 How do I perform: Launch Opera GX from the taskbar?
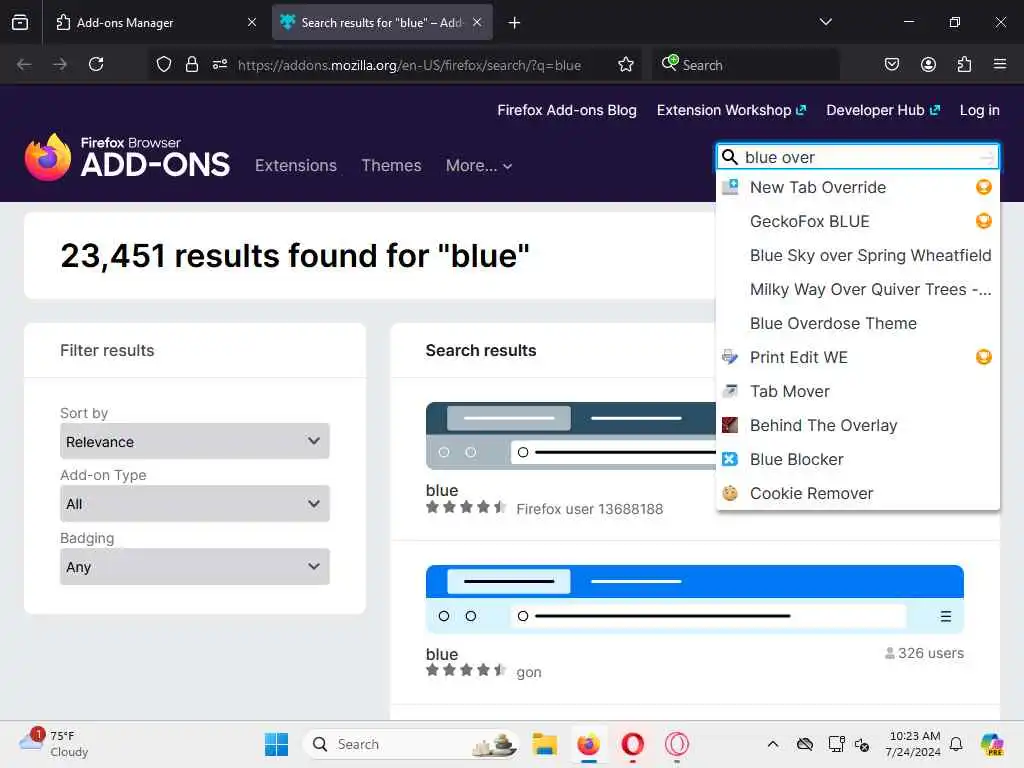[677, 744]
